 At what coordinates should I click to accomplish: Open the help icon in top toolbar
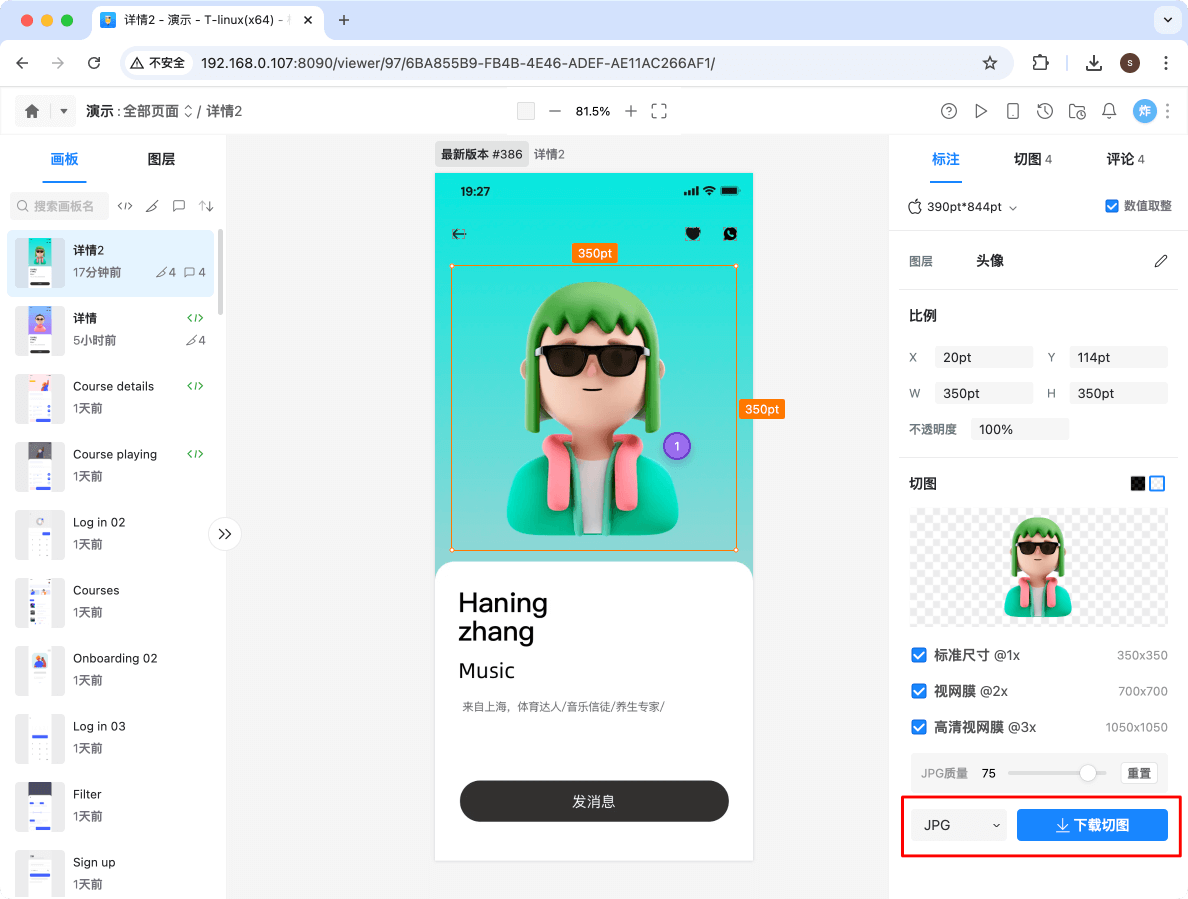click(x=948, y=111)
